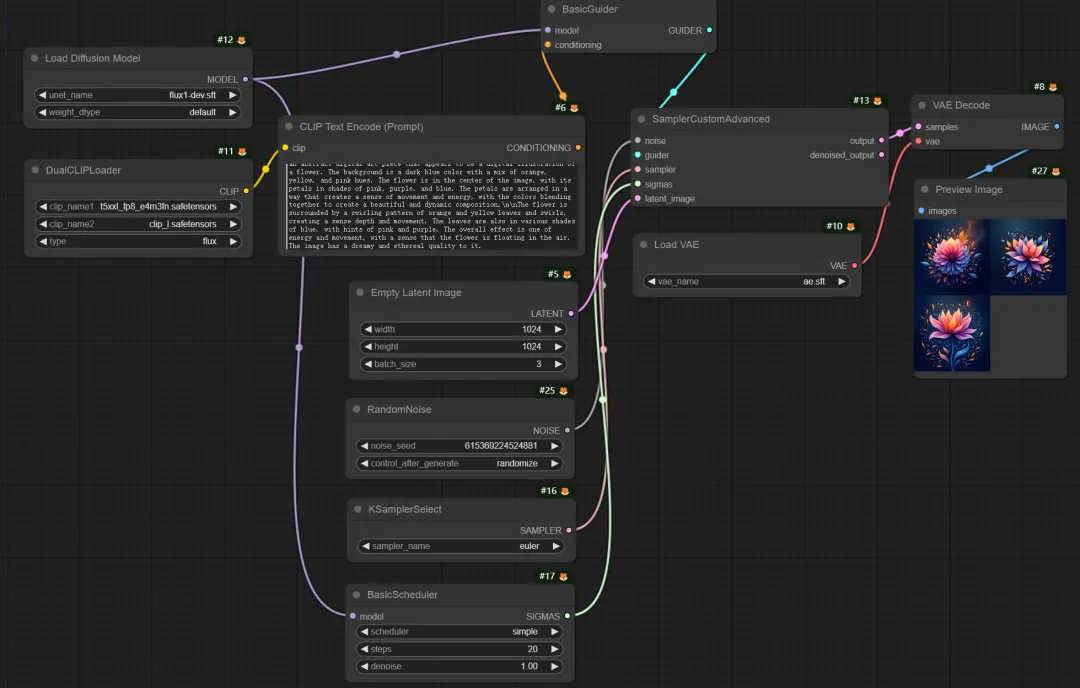The image size is (1080, 688).
Task: Click the SamplerCustomAdvanced node title
Action: tap(711, 119)
